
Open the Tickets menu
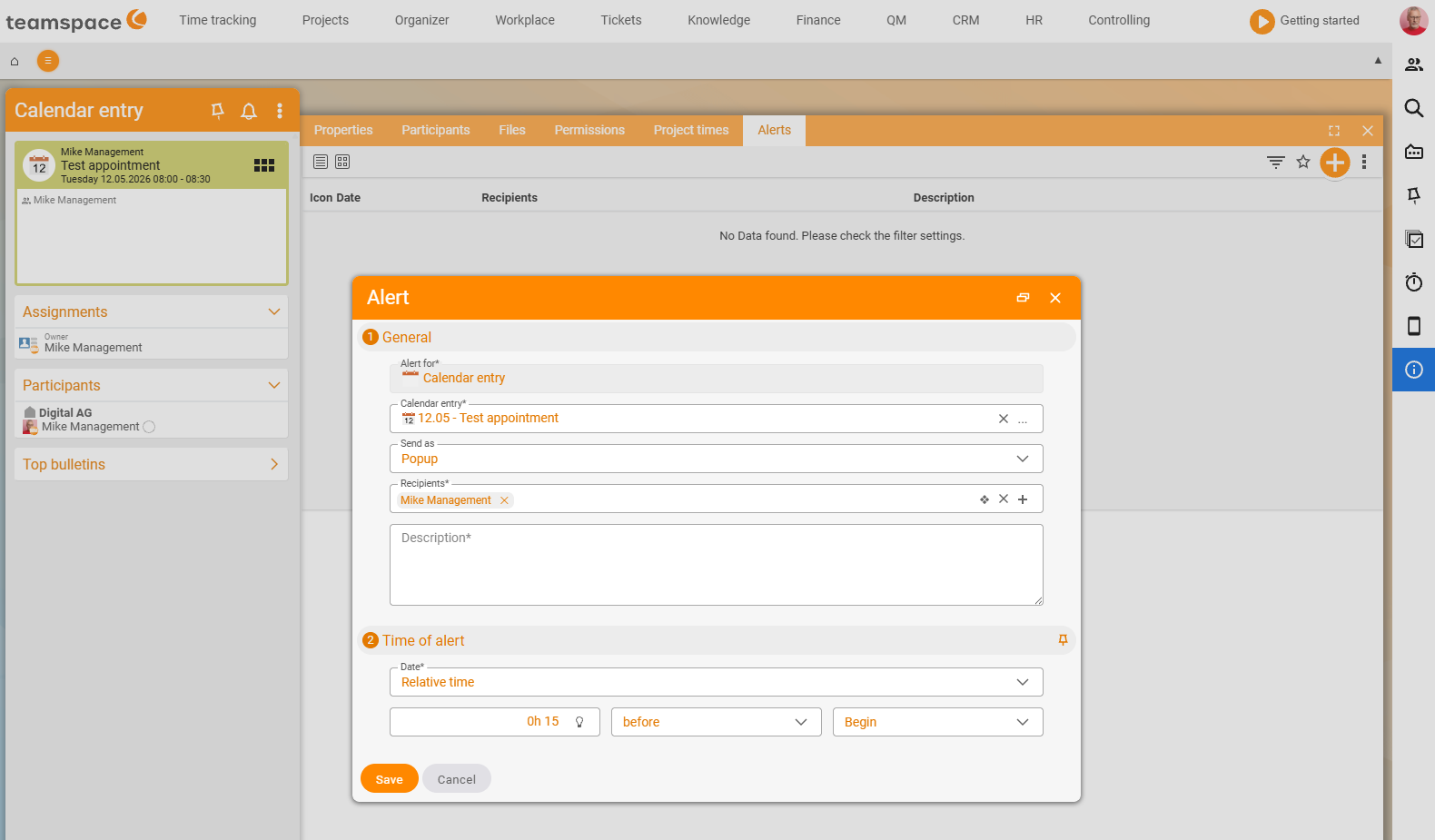621,20
